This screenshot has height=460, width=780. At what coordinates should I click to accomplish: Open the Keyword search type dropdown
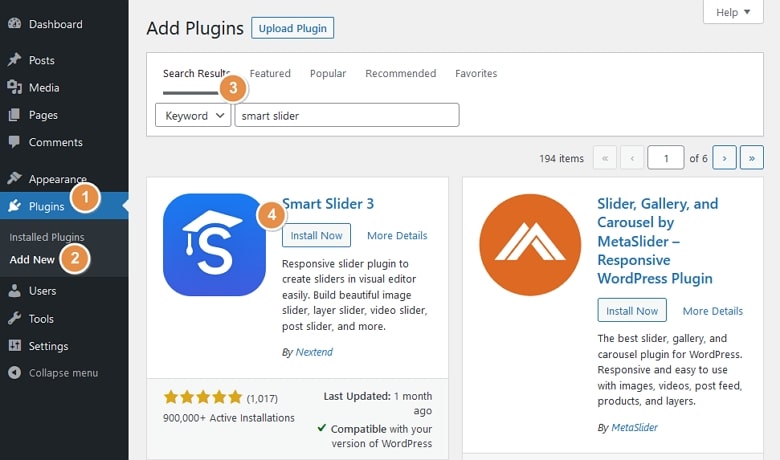[193, 115]
